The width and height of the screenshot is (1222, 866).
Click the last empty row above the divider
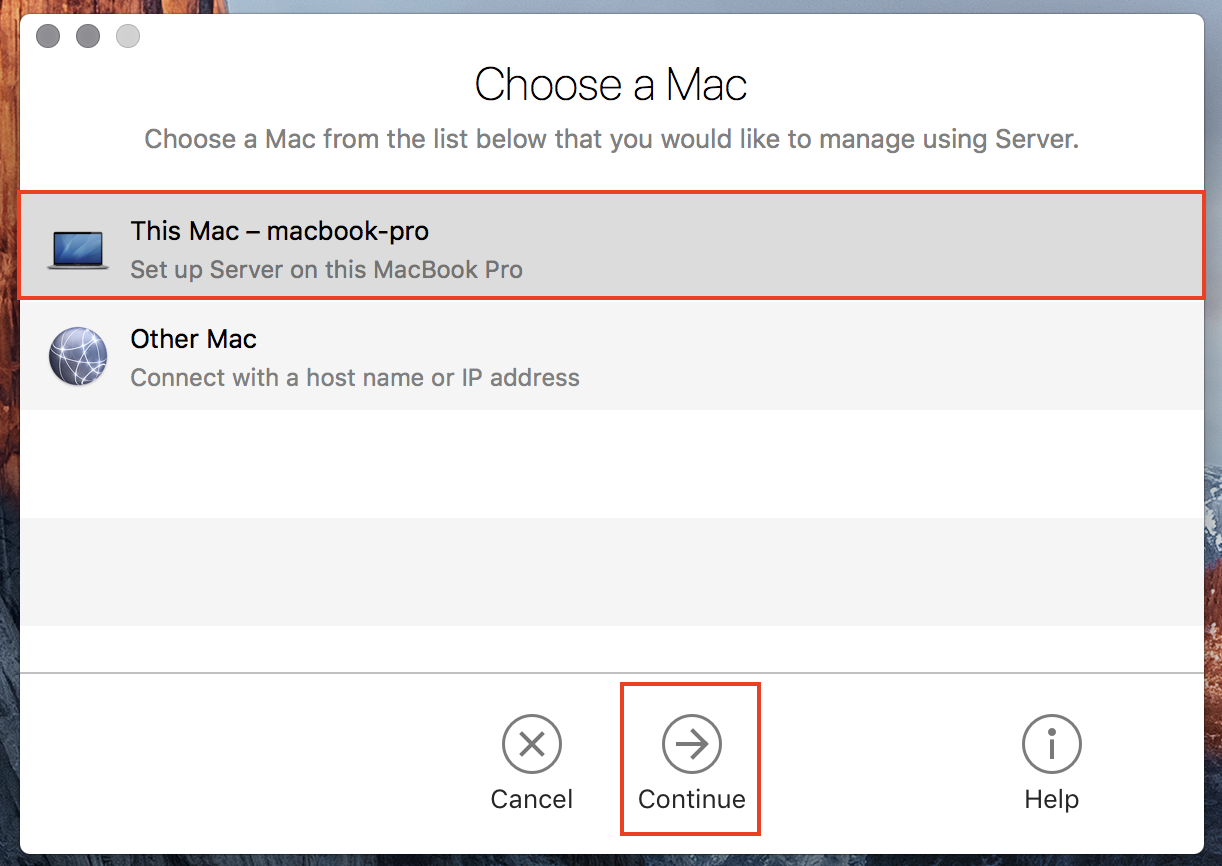610,648
